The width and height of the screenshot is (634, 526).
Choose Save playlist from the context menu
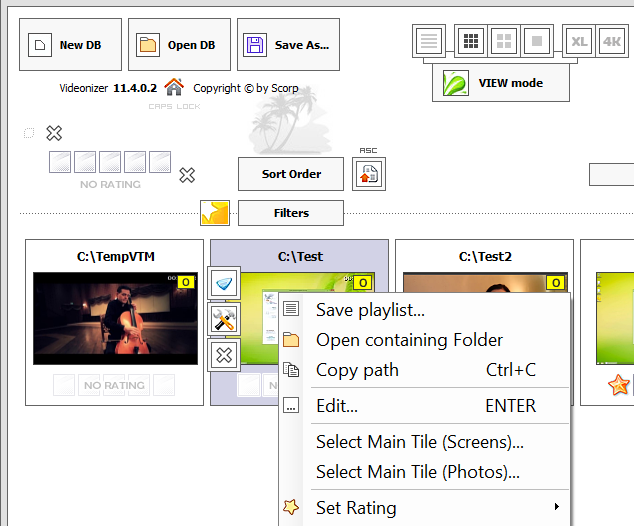pyautogui.click(x=370, y=310)
